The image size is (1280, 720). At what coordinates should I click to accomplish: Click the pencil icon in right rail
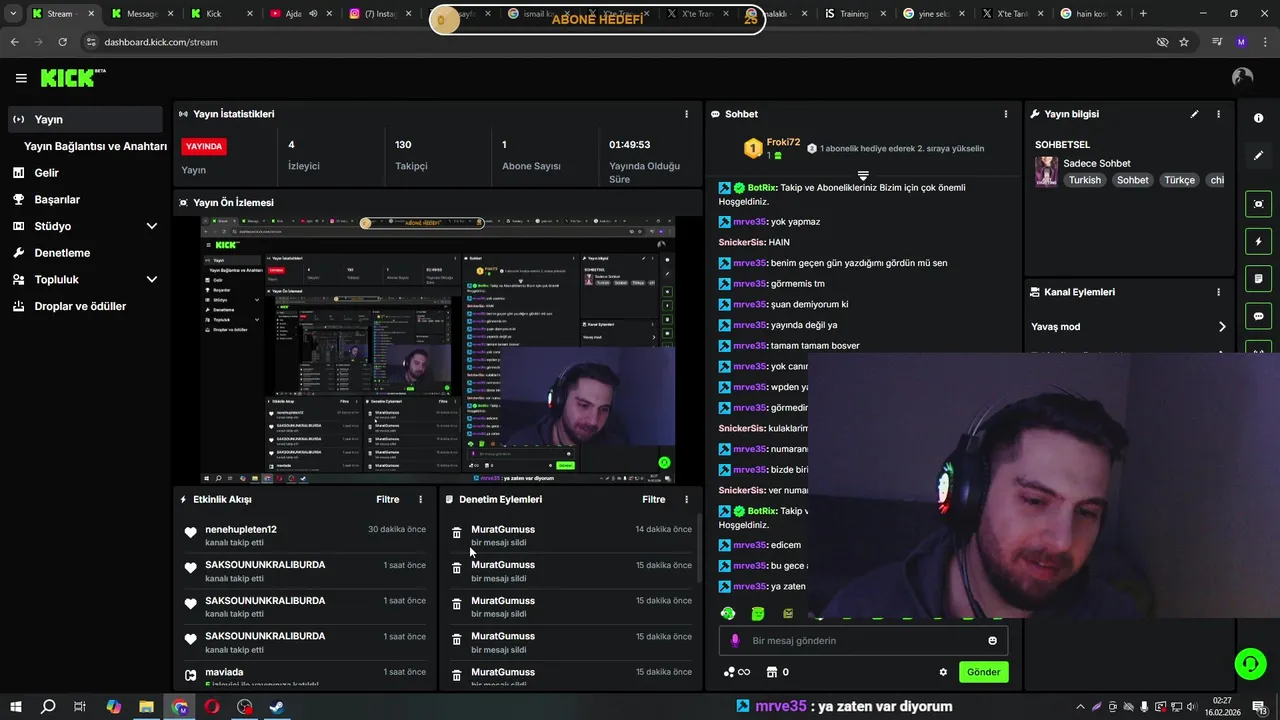click(x=1258, y=156)
